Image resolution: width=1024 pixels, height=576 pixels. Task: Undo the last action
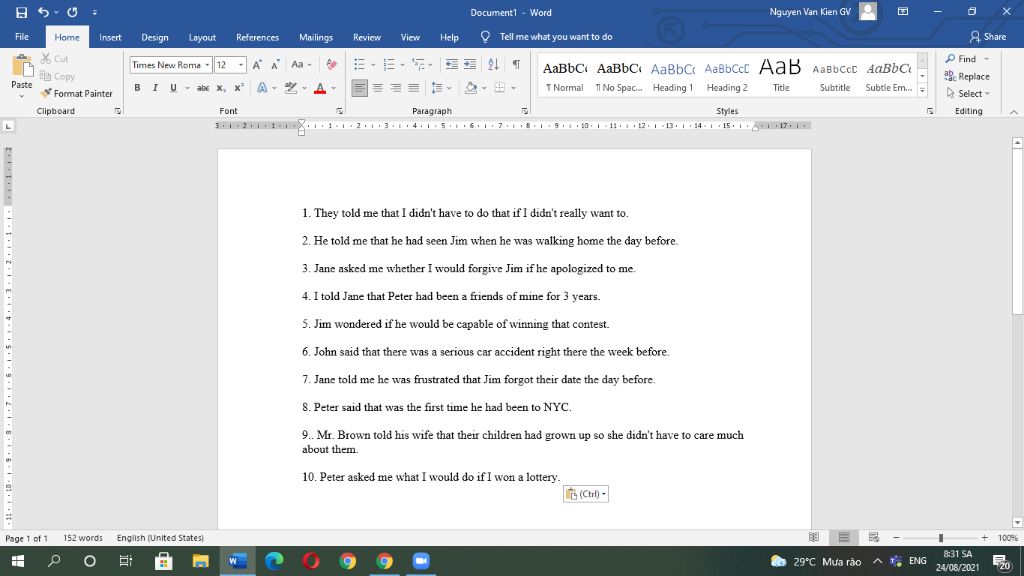[43, 12]
